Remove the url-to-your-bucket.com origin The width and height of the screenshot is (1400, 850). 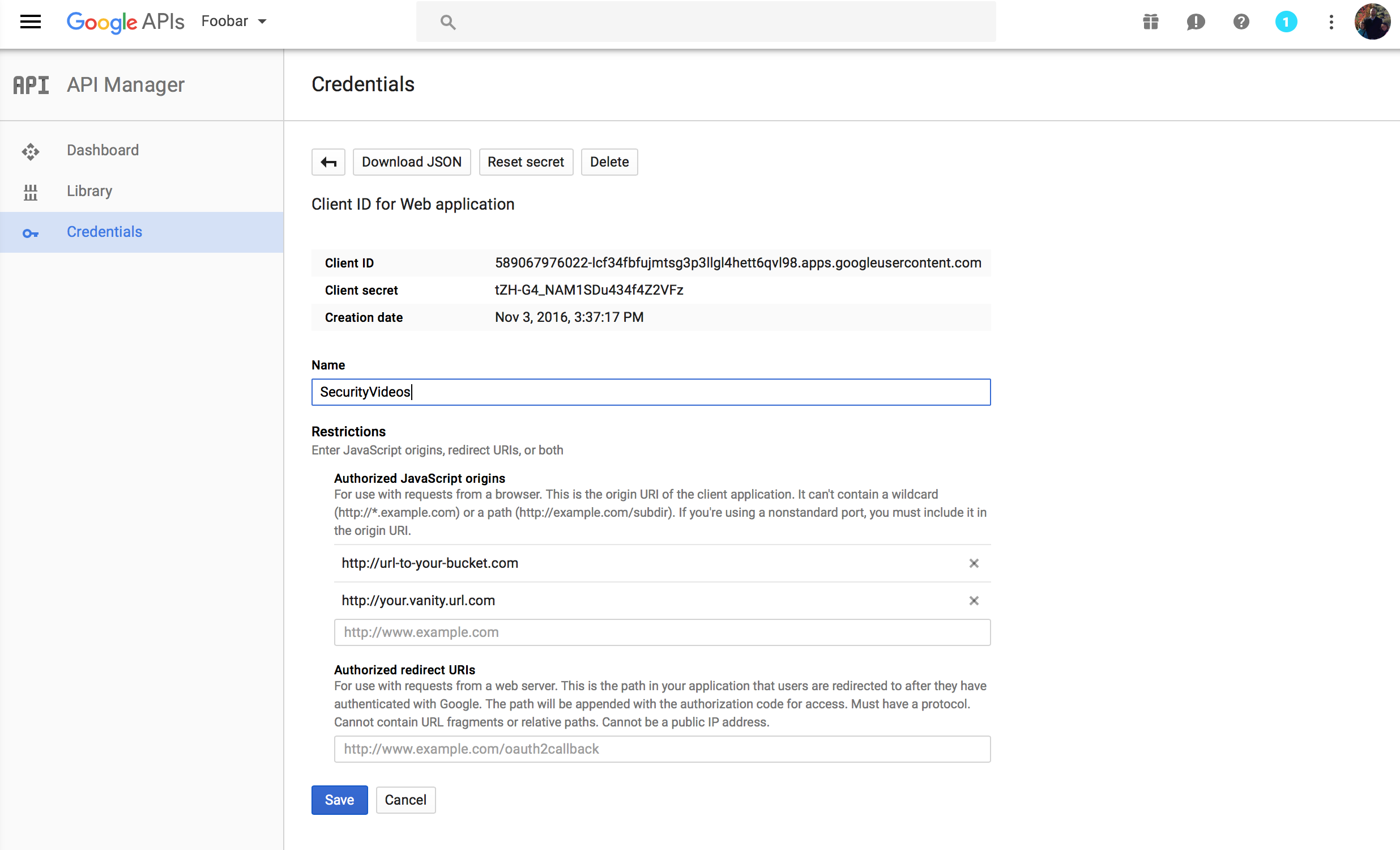pos(974,563)
